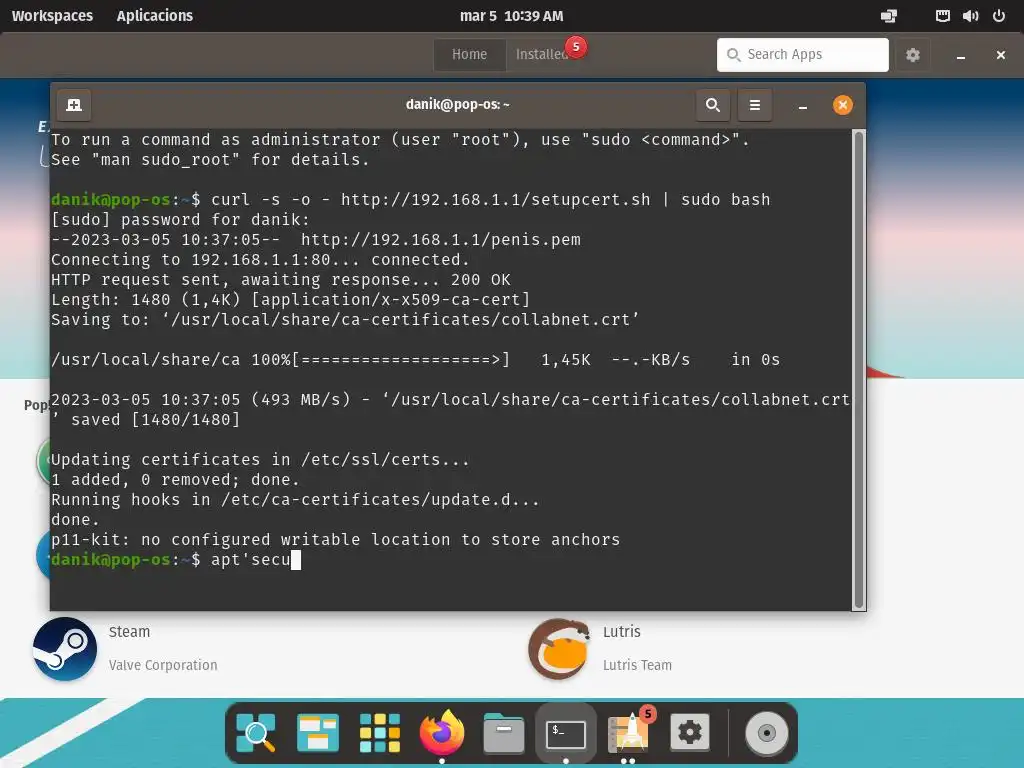Click the download progress bar line
1024x768 pixels.
click(415, 360)
